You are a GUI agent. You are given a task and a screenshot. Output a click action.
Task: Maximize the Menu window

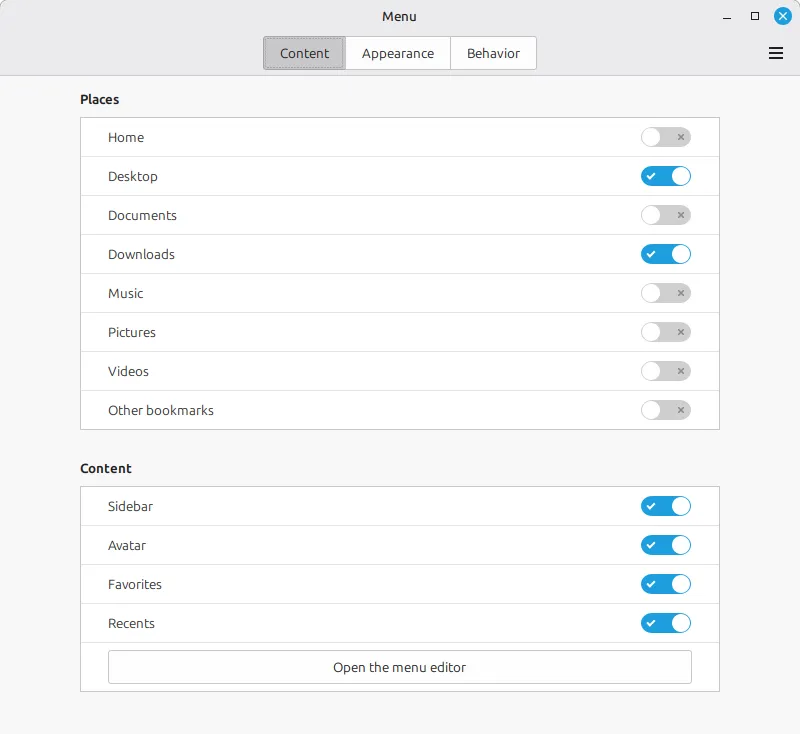(755, 16)
